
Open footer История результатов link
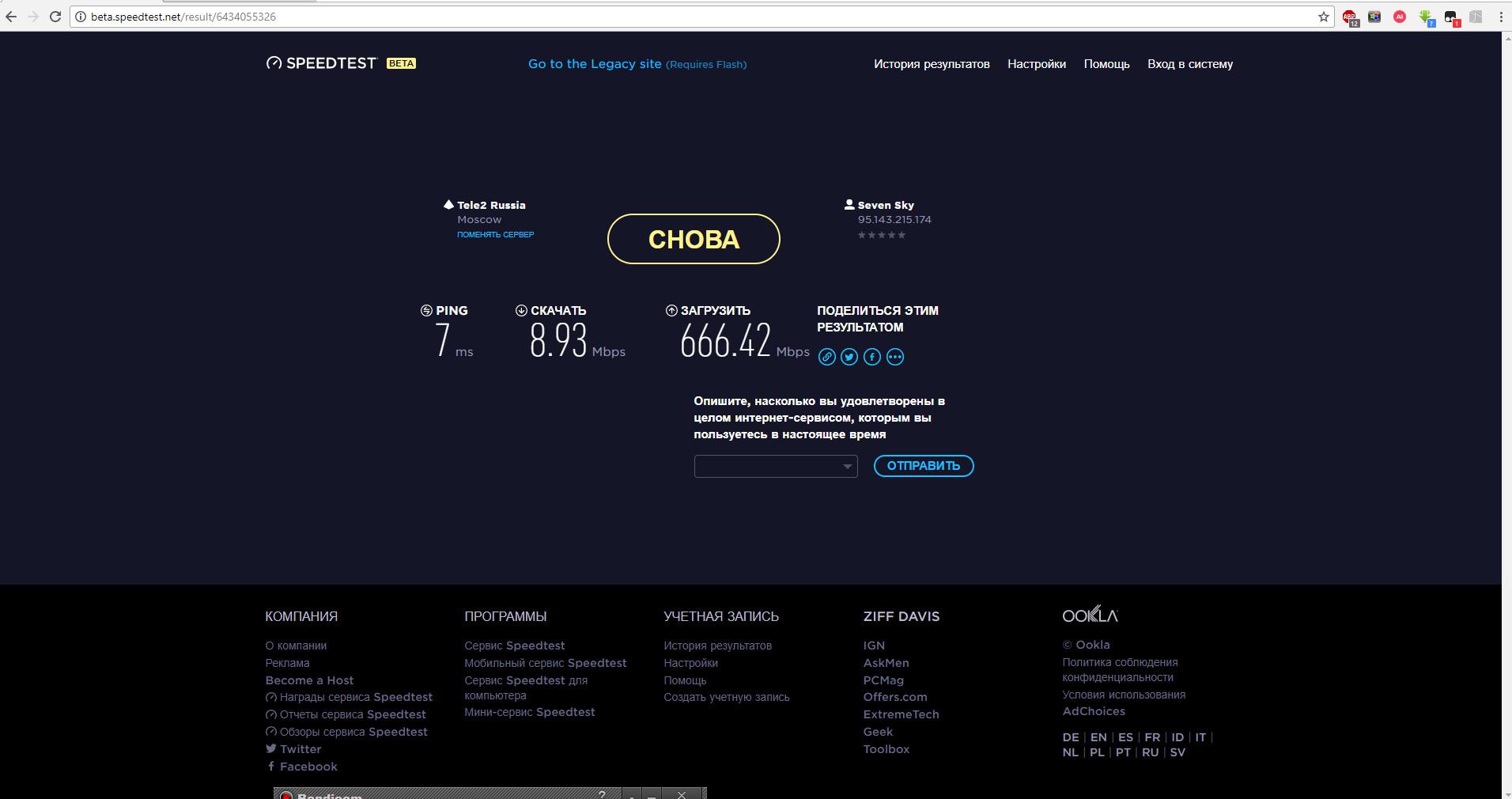(718, 646)
